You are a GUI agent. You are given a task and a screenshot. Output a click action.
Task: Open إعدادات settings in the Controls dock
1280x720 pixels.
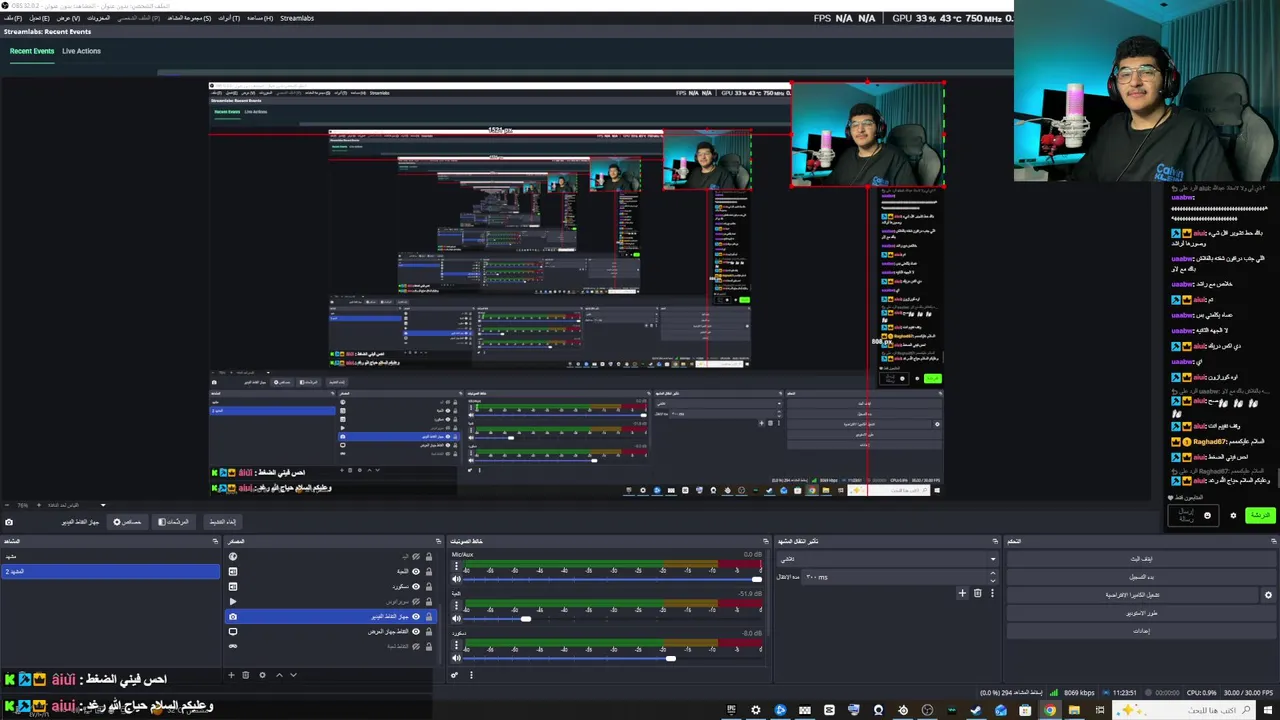coord(1141,631)
